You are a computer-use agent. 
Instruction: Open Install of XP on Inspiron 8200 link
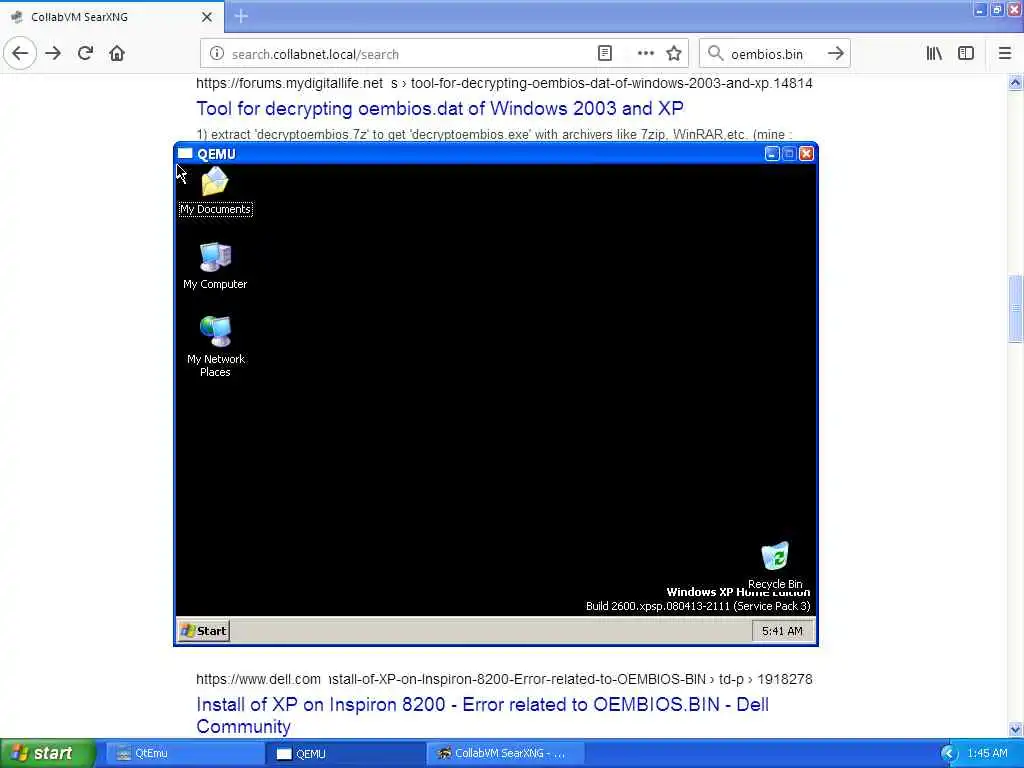coord(483,715)
